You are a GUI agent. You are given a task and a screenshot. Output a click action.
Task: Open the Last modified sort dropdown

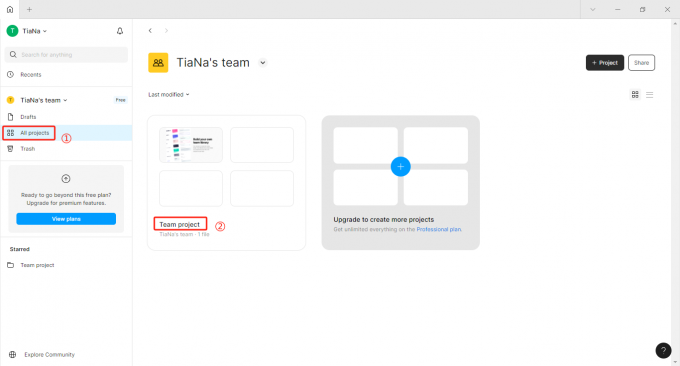(169, 95)
